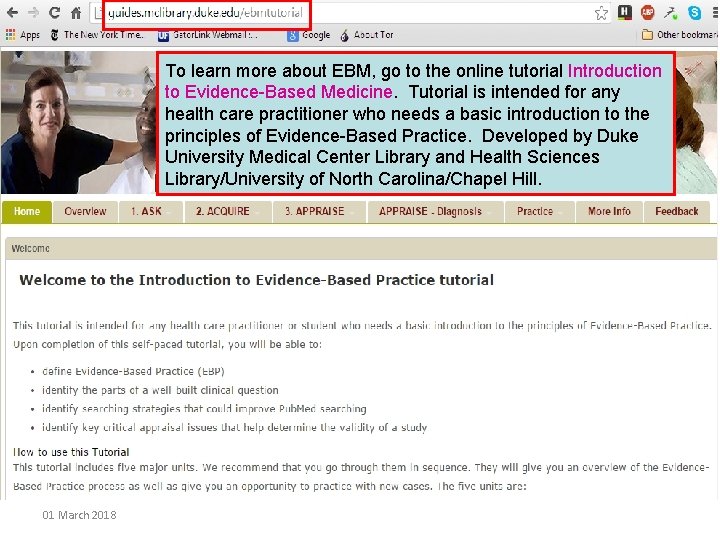Click the 'Welcome to the Introduction to Evidence-Based Practice tutorial' heading
The width and height of the screenshot is (720, 540).
pyautogui.click(x=257, y=280)
